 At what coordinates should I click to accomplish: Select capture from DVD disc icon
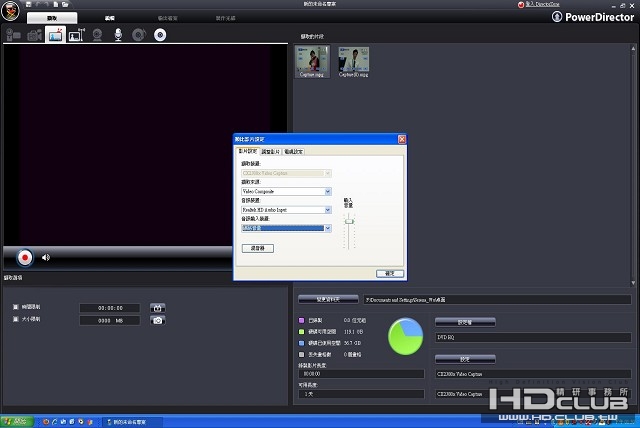click(x=159, y=35)
